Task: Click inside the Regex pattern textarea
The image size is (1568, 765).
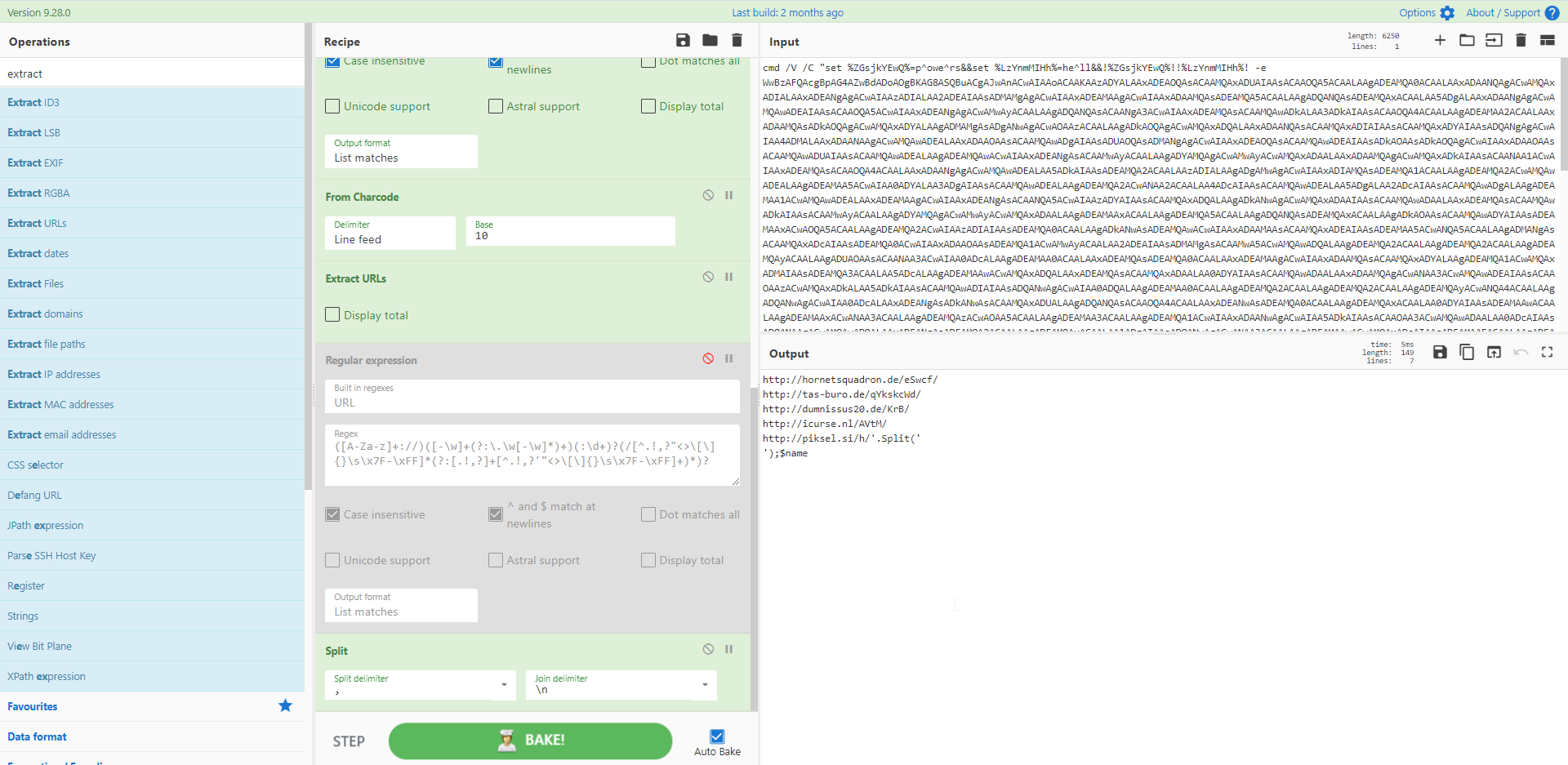Action: pyautogui.click(x=532, y=456)
